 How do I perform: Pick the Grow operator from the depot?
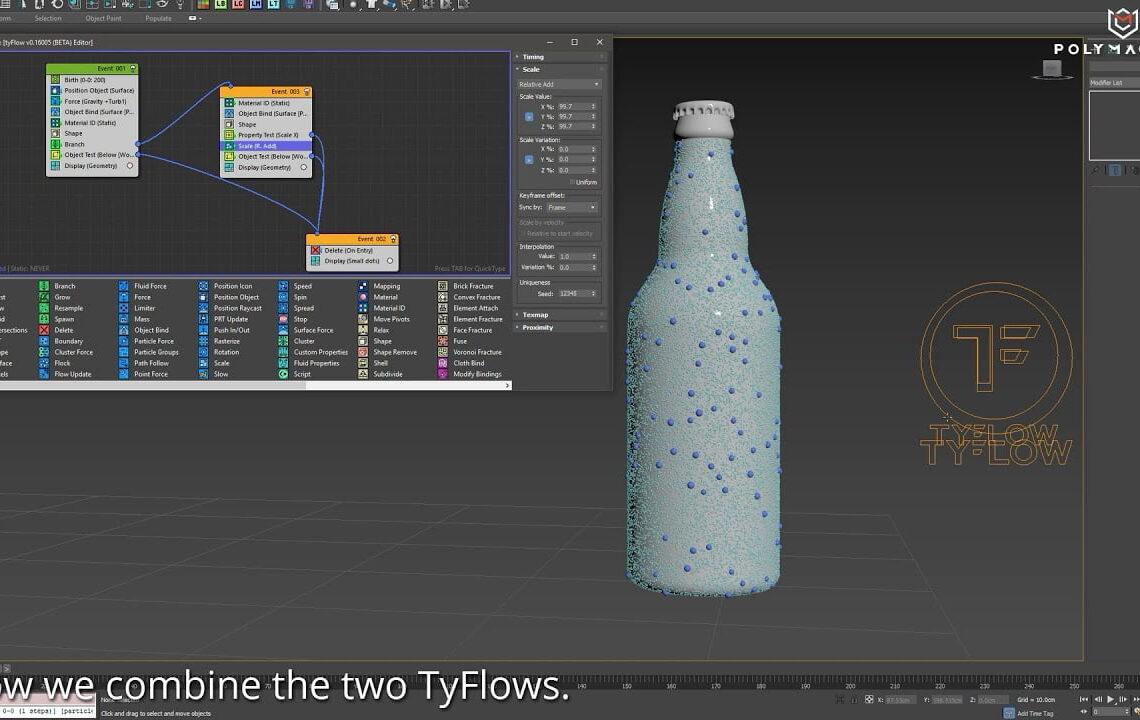click(x=55, y=297)
